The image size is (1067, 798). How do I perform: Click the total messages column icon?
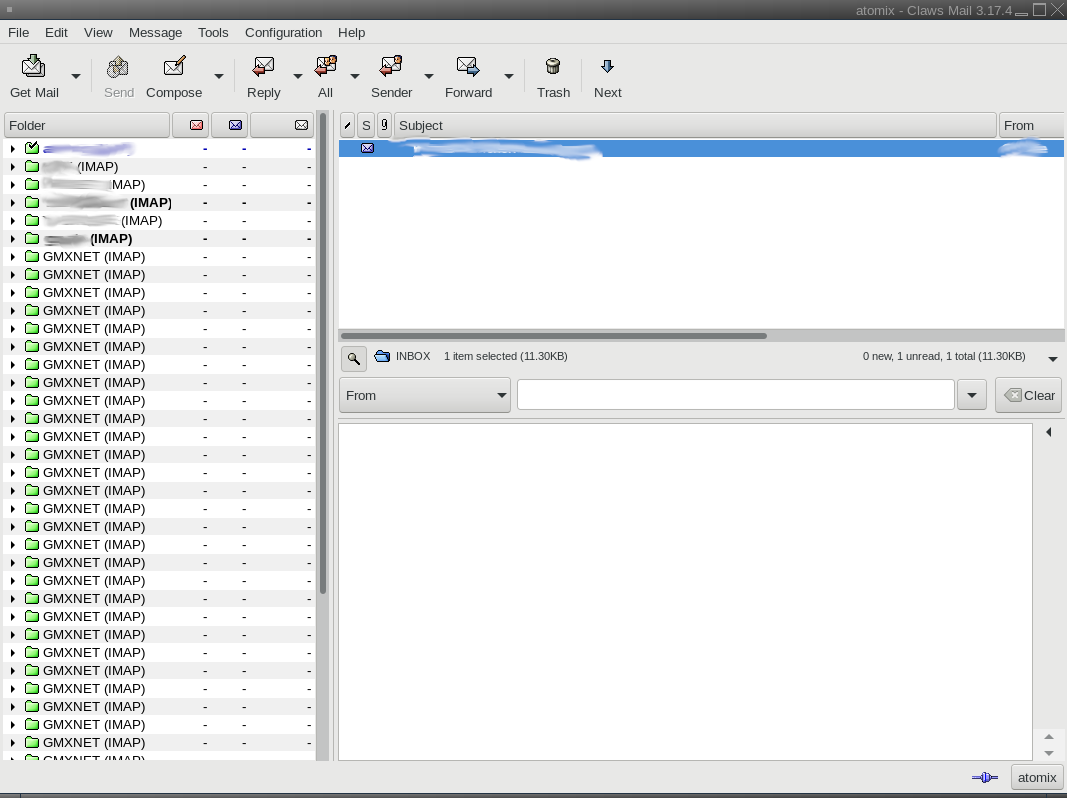tap(301, 125)
